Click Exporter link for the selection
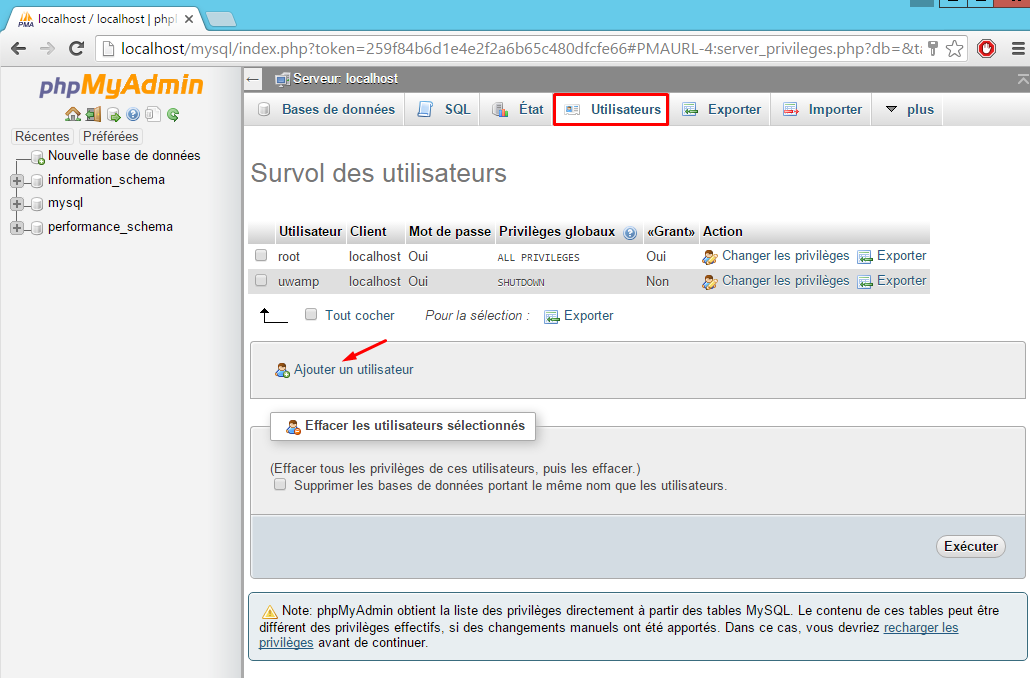The height and width of the screenshot is (678, 1030). pyautogui.click(x=589, y=316)
